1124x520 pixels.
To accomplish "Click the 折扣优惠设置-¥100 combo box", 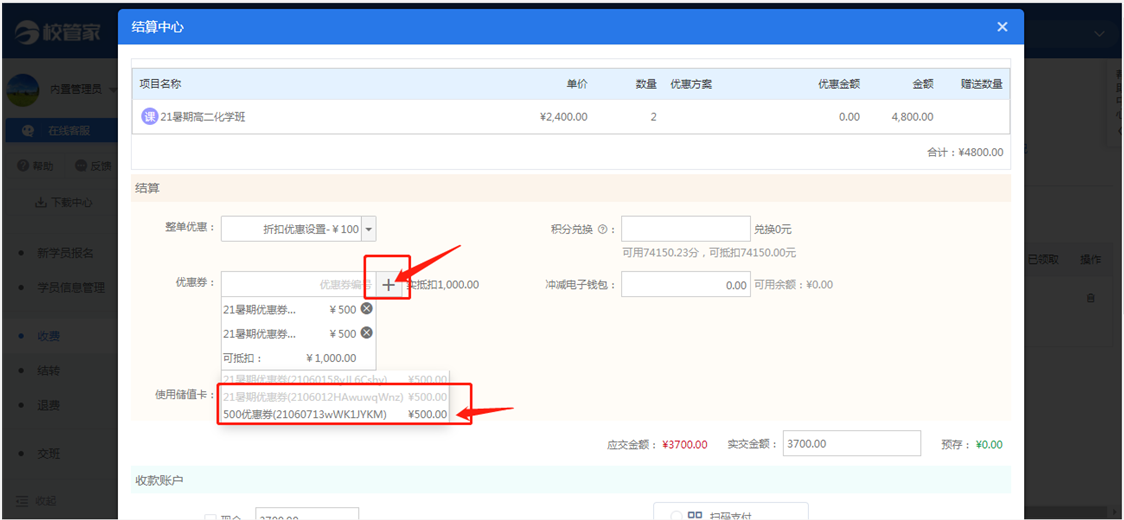I will coord(298,230).
